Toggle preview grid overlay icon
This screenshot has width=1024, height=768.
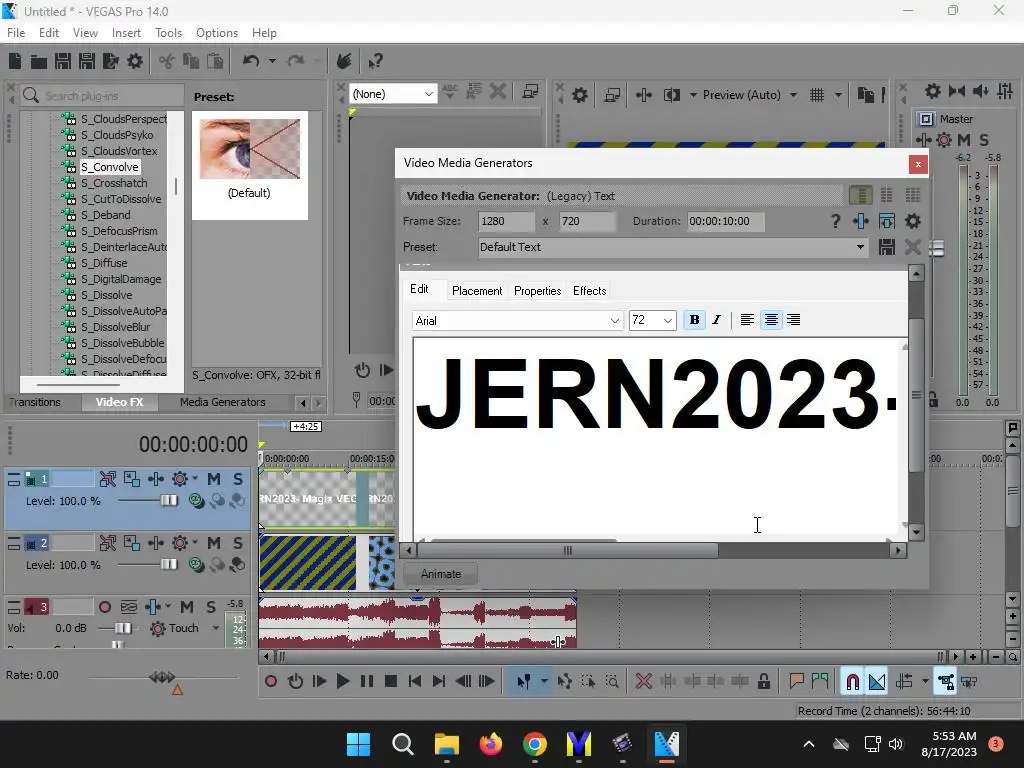pyautogui.click(x=816, y=95)
